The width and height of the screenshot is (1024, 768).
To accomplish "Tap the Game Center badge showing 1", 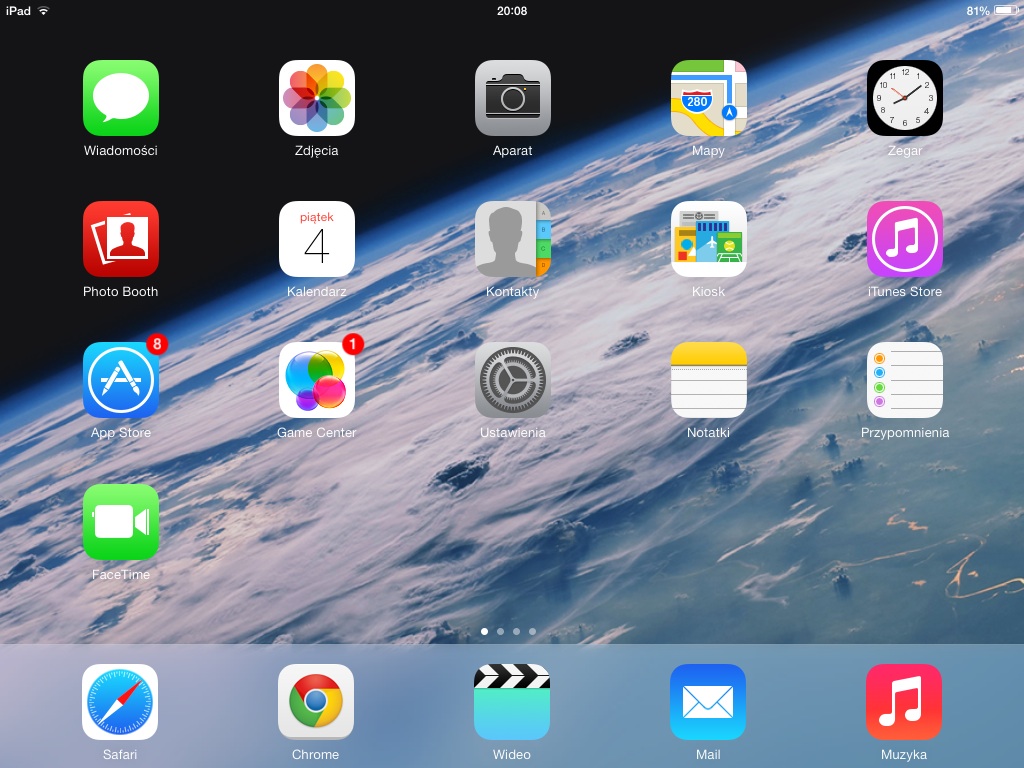I will 353,344.
